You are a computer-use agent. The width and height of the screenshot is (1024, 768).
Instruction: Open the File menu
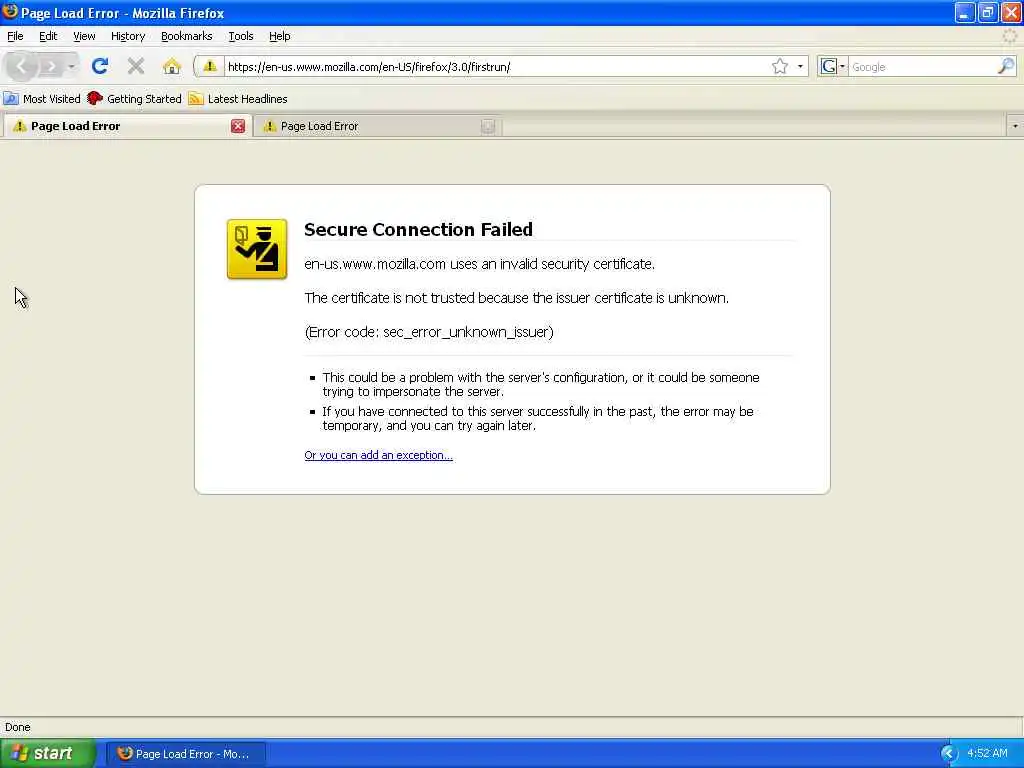[x=15, y=36]
